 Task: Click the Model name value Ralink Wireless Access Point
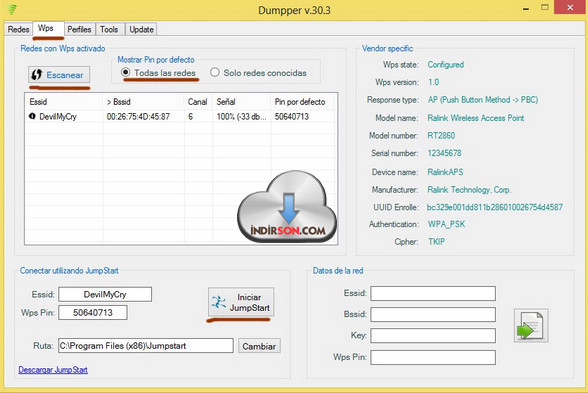coord(476,118)
